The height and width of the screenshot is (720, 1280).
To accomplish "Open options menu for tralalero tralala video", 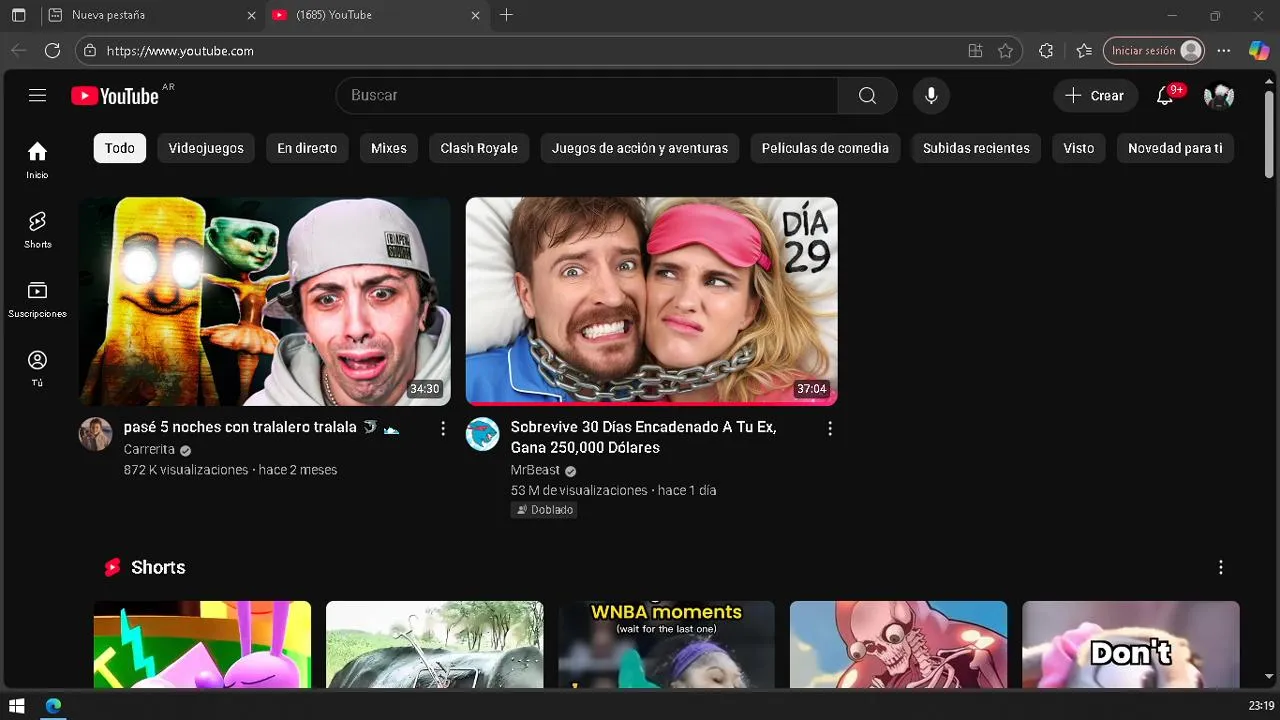I will (x=442, y=428).
